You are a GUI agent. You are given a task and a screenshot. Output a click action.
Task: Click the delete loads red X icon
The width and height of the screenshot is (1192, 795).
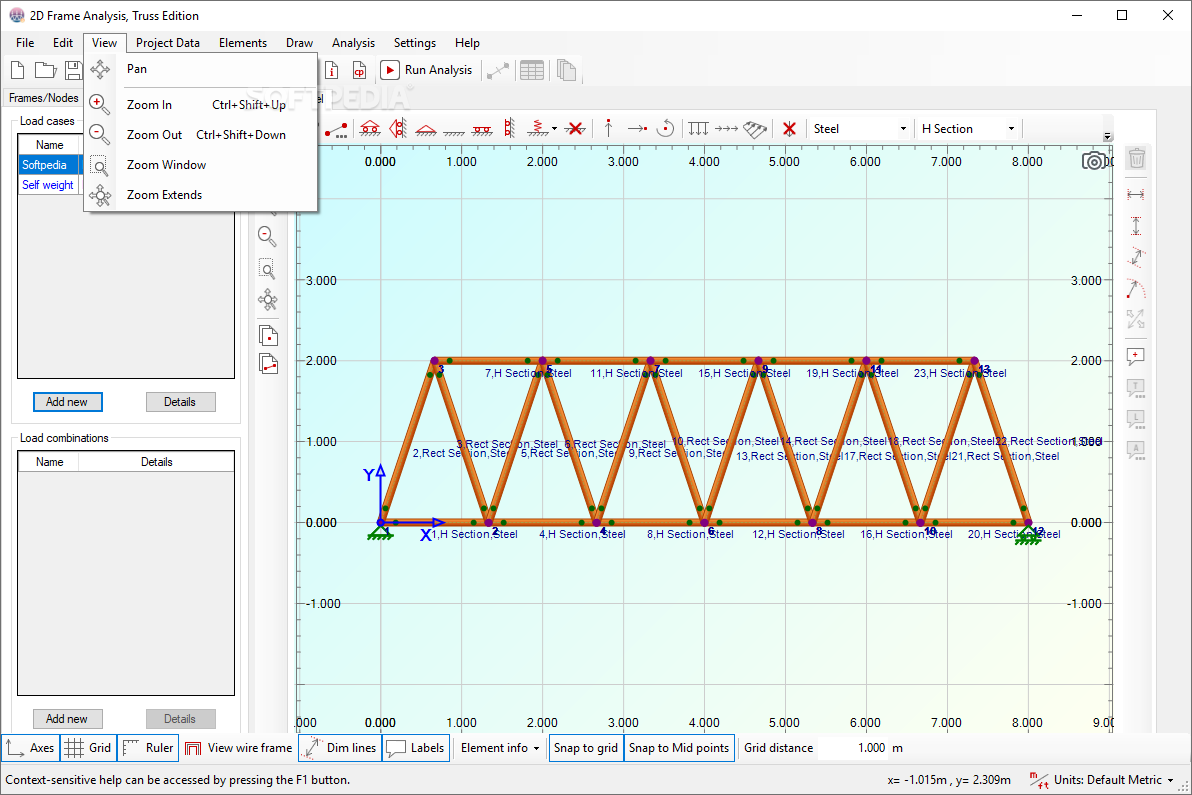(789, 129)
